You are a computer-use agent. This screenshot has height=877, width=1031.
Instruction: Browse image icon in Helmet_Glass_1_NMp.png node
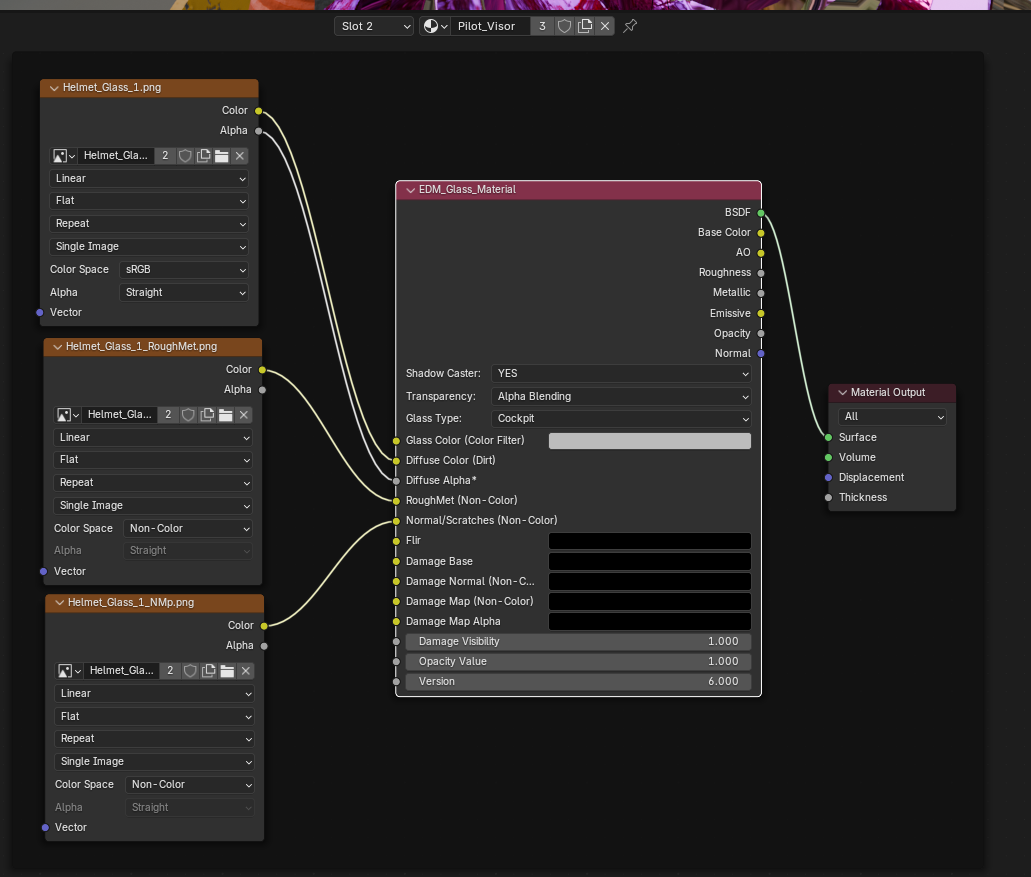tap(70, 671)
